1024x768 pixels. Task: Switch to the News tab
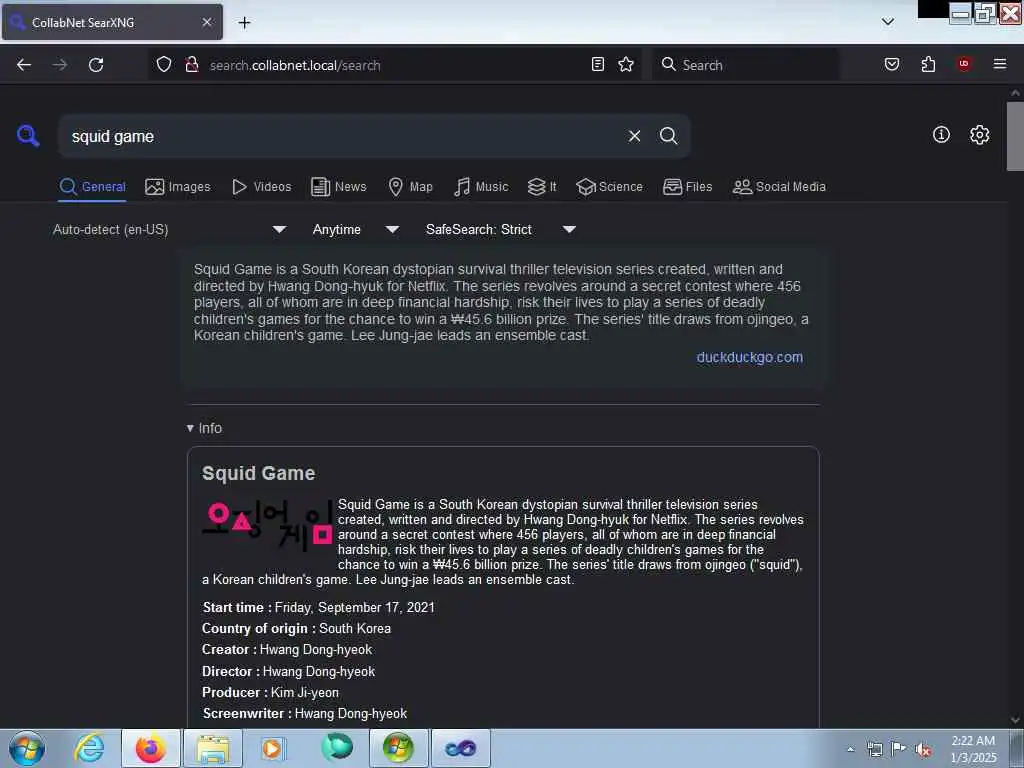tap(339, 187)
